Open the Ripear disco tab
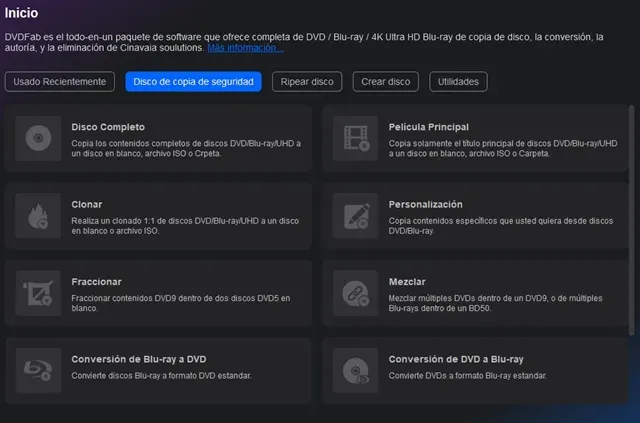The height and width of the screenshot is (423, 640). coord(307,82)
